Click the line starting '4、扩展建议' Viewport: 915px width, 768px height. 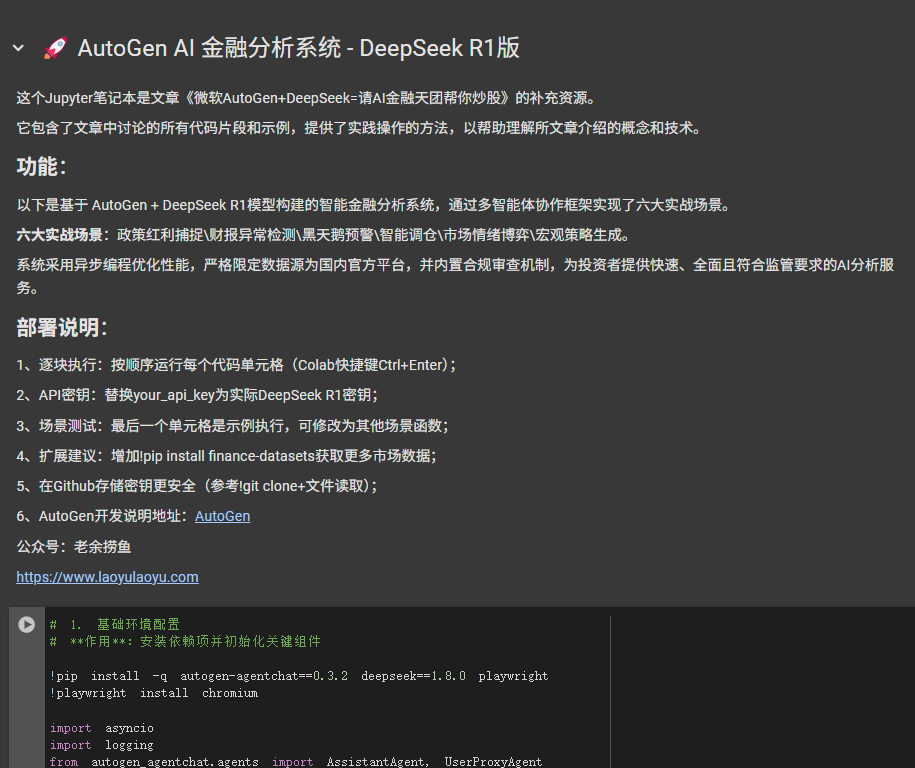[x=226, y=456]
